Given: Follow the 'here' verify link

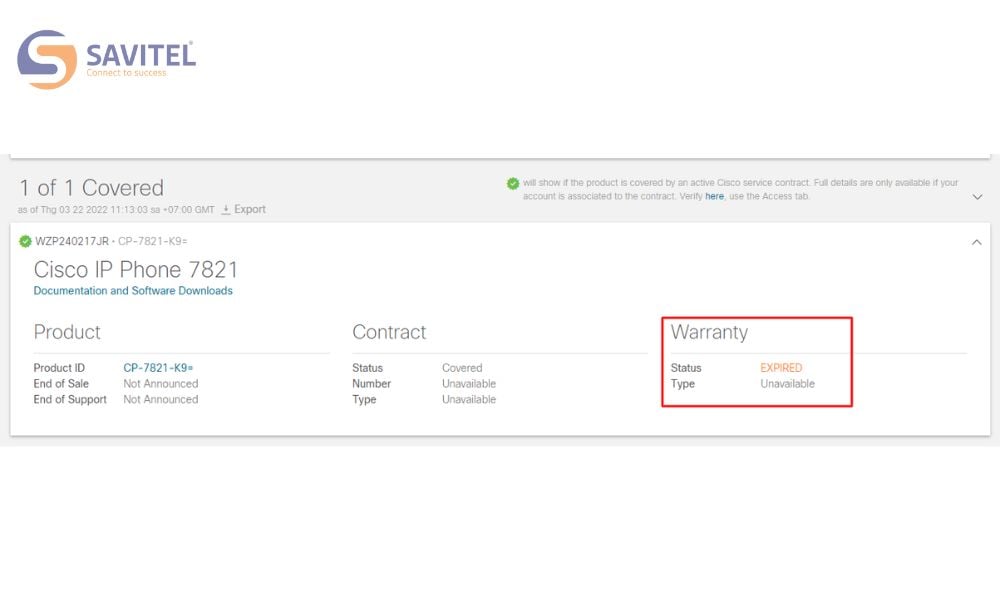Looking at the screenshot, I should [714, 196].
